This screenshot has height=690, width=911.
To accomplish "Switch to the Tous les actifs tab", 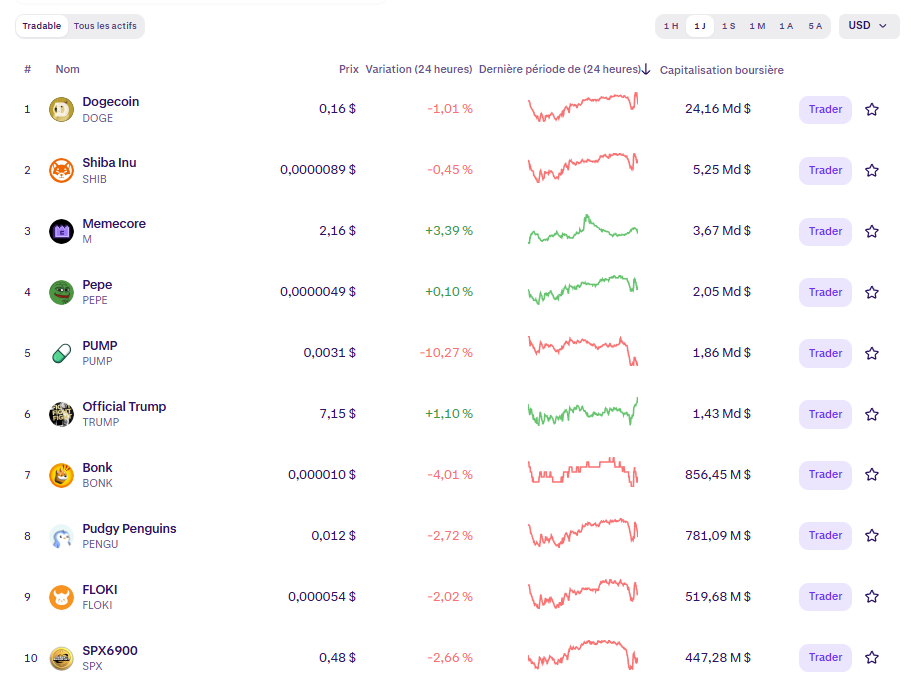I will pos(105,25).
